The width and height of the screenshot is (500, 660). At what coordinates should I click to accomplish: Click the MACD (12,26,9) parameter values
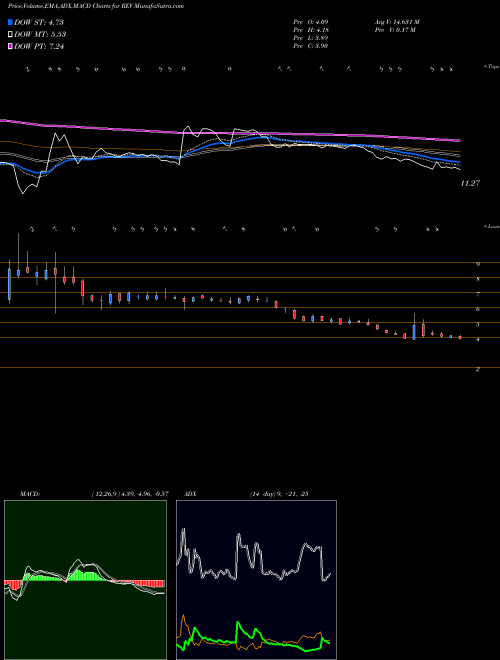click(130, 494)
